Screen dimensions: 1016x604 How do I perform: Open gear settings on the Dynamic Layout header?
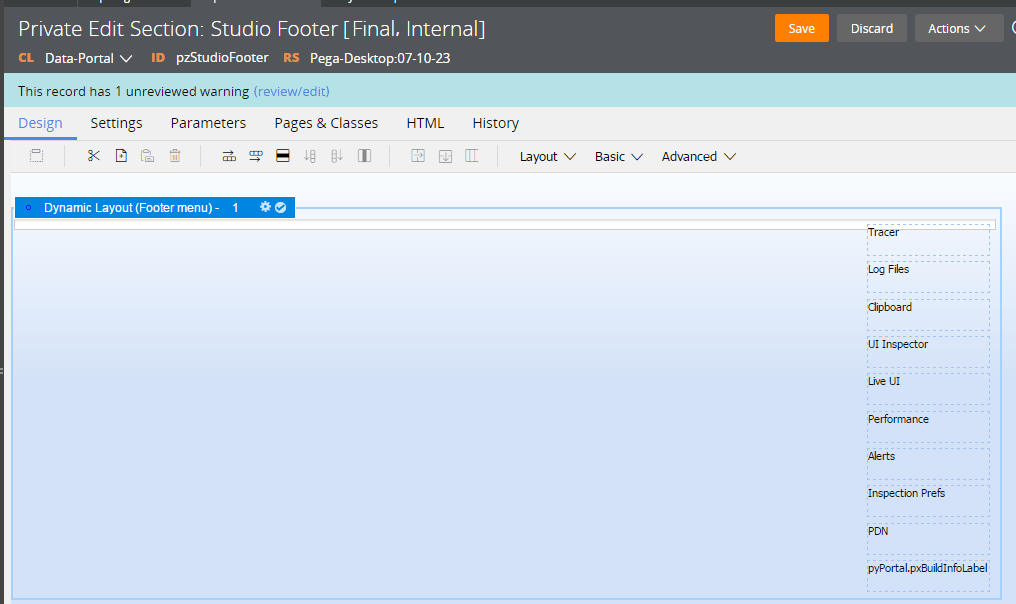(264, 207)
